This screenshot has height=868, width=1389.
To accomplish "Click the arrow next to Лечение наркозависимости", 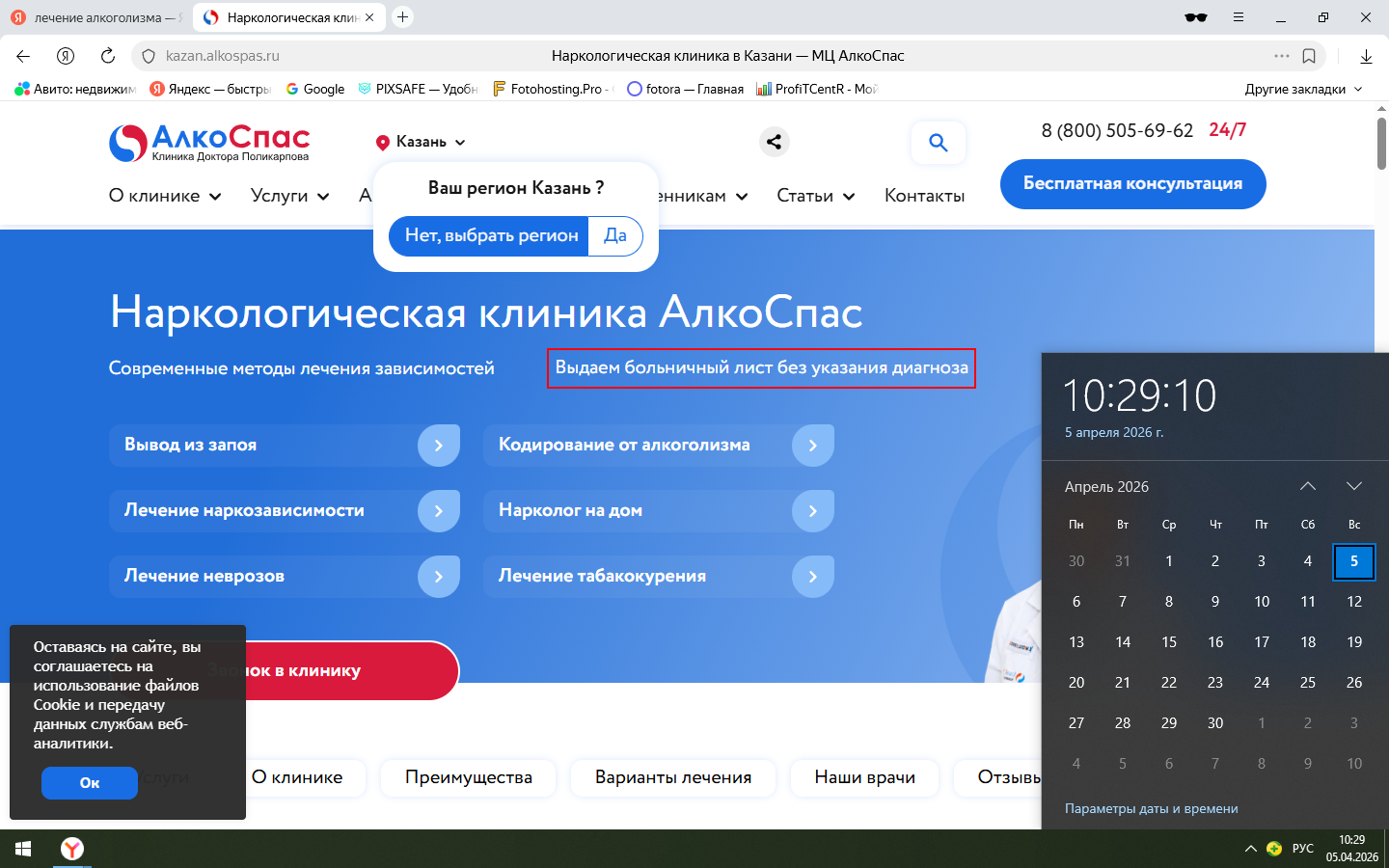I will [x=439, y=511].
